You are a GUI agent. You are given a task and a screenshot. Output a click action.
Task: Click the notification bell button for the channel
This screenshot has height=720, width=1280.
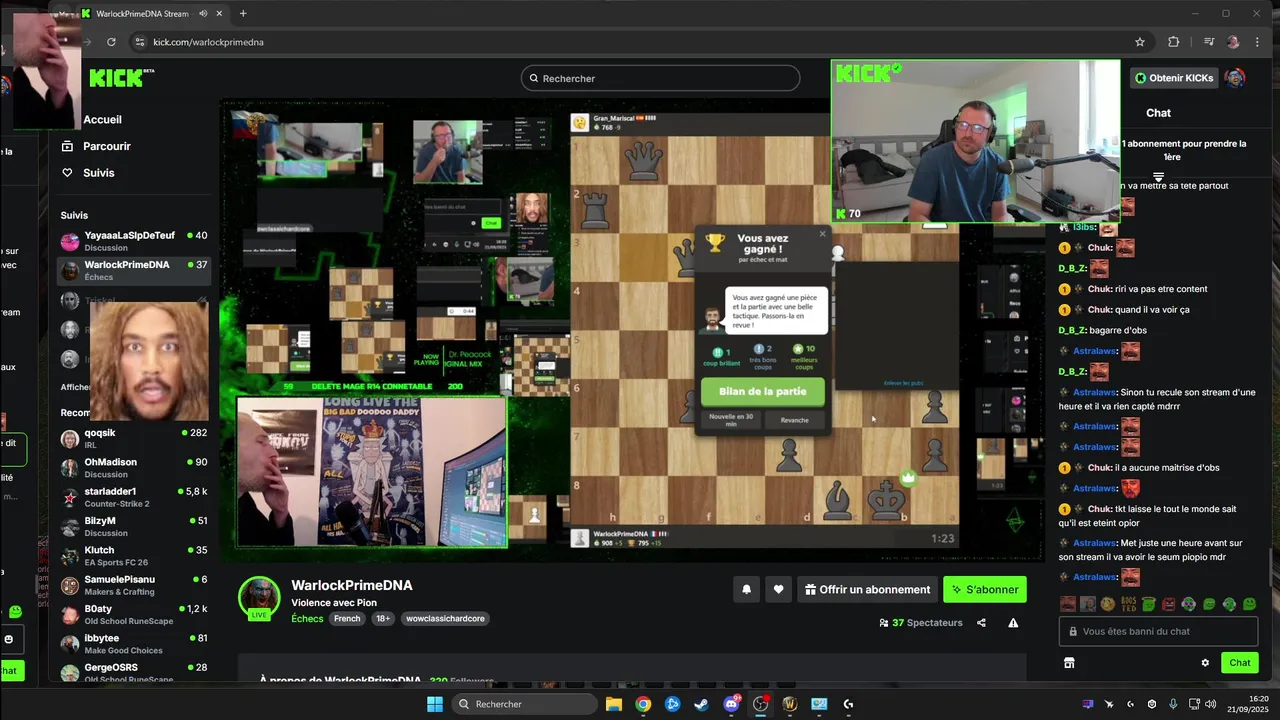tap(746, 590)
